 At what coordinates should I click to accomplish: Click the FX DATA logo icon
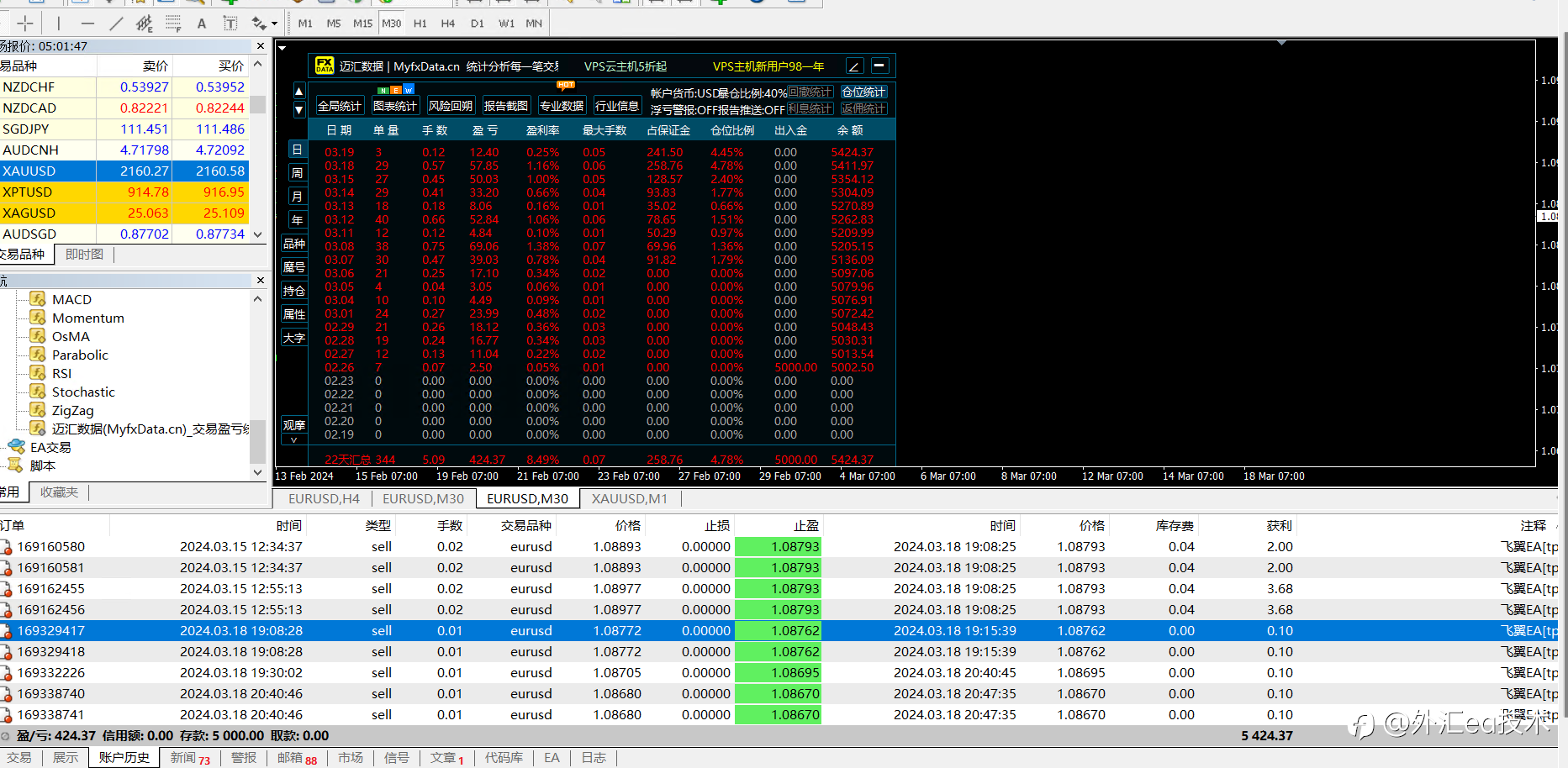pos(325,65)
